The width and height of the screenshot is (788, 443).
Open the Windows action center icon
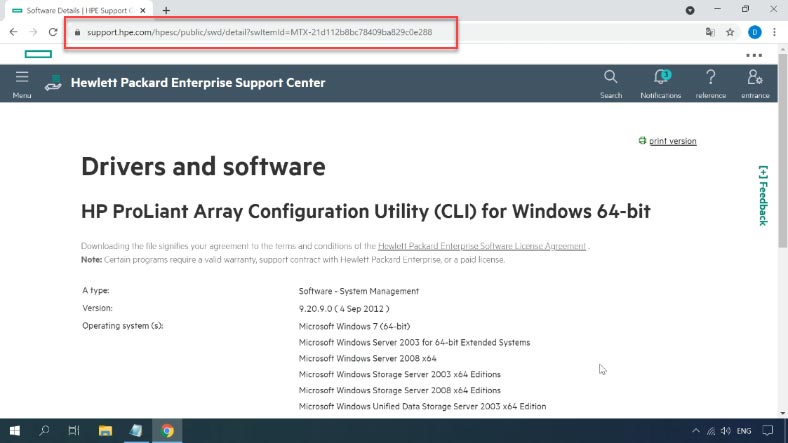pos(767,431)
